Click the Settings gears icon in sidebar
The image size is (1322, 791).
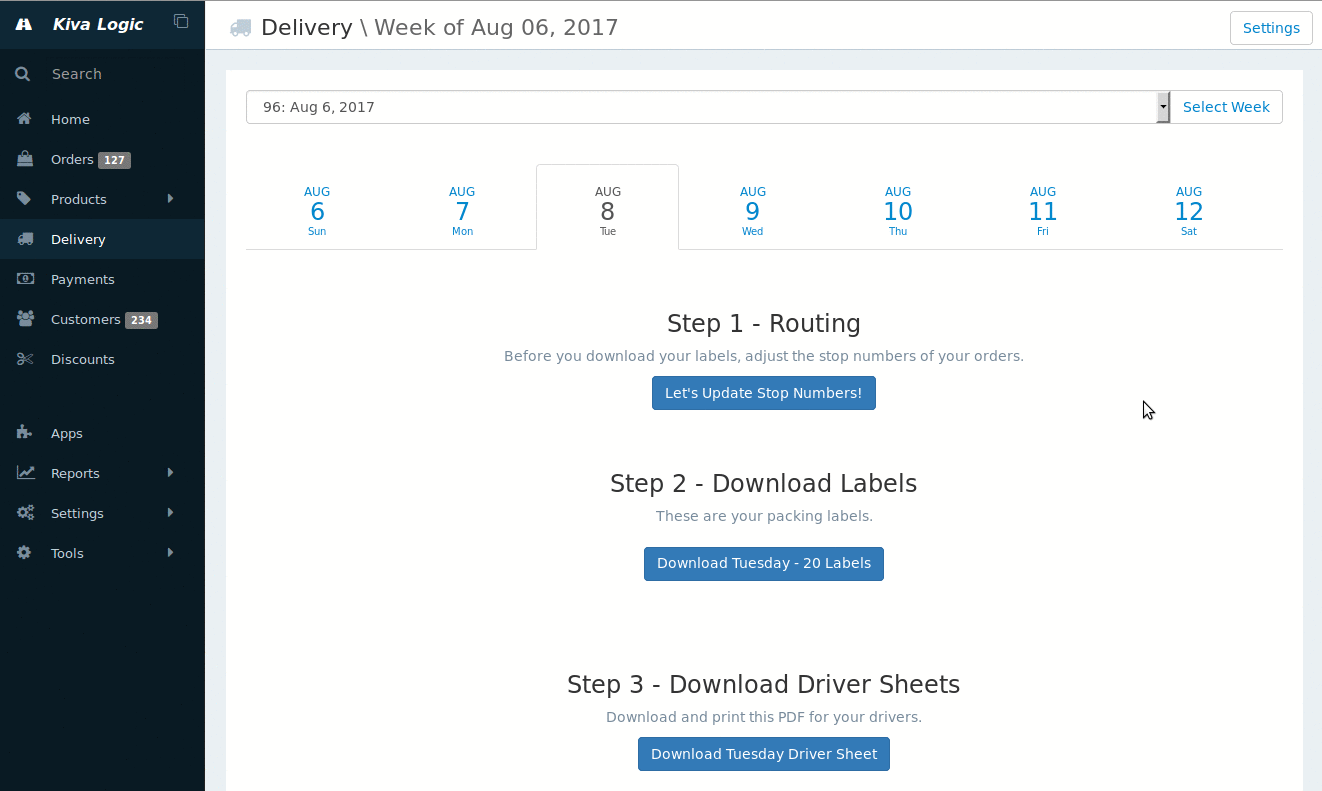click(26, 513)
